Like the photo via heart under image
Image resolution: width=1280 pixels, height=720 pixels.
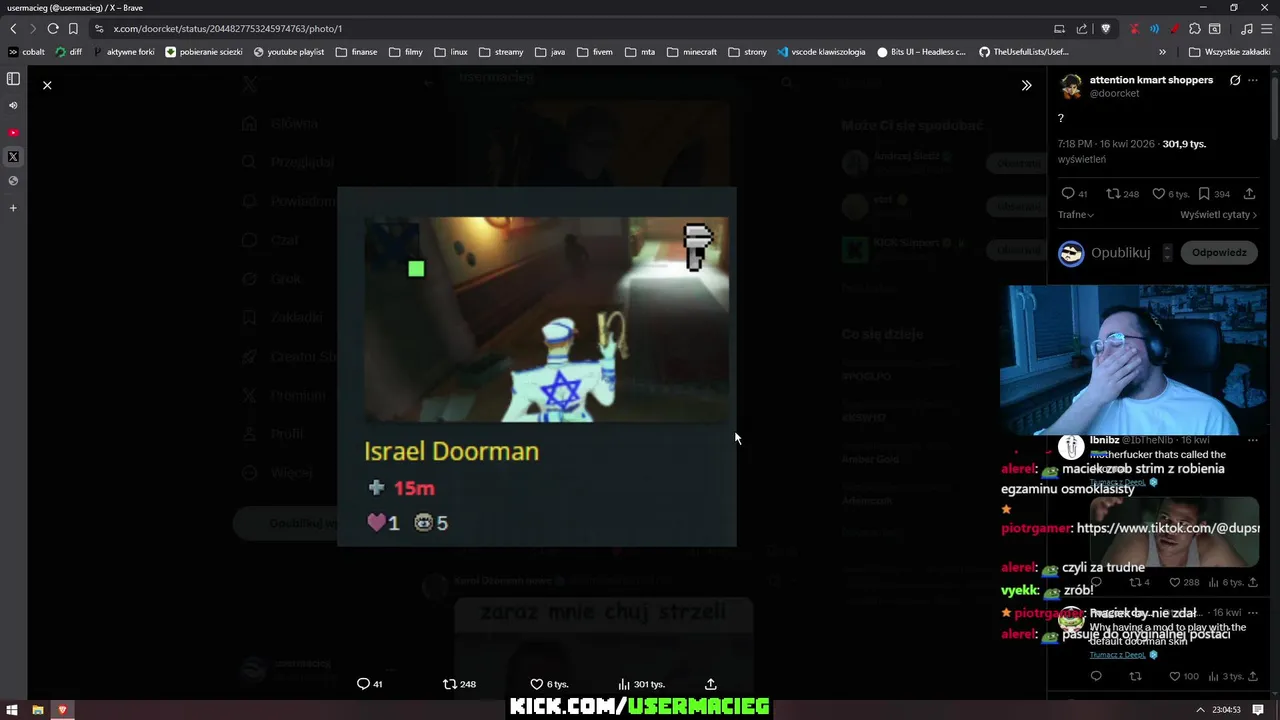tap(549, 684)
